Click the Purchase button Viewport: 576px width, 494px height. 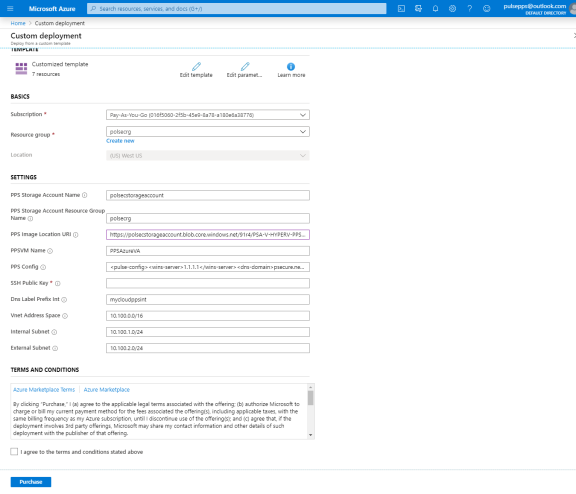[x=31, y=482]
